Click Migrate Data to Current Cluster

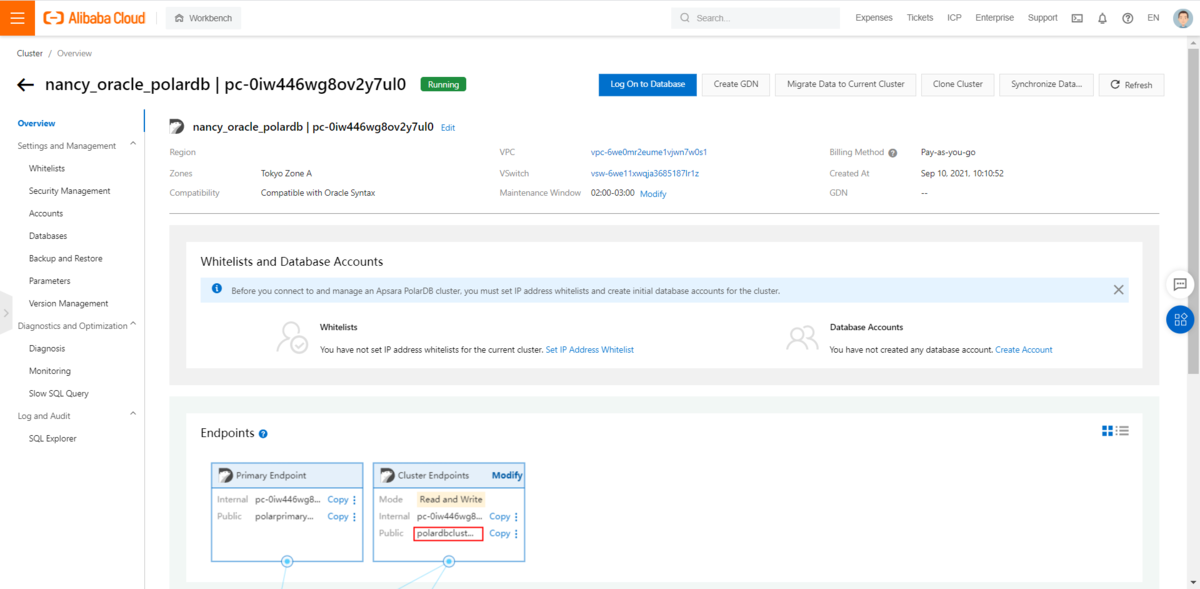coord(846,85)
